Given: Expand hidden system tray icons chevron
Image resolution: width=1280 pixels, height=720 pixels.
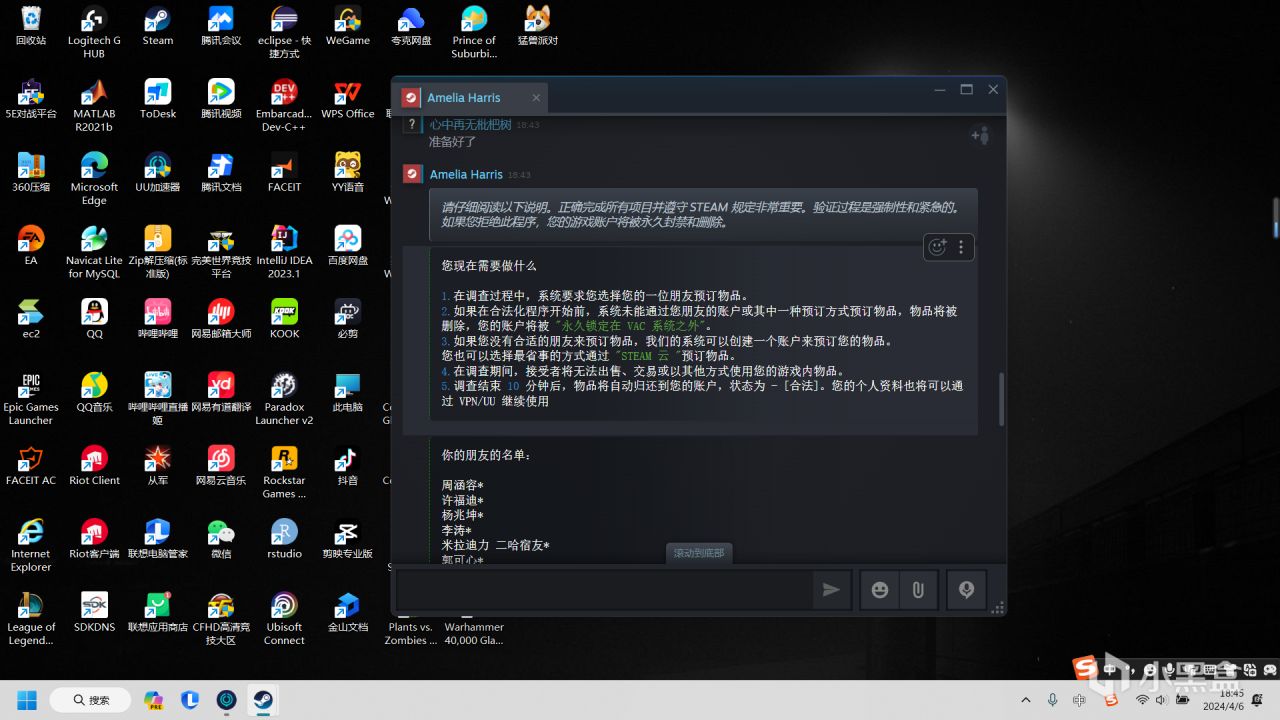Looking at the screenshot, I should click(1025, 700).
